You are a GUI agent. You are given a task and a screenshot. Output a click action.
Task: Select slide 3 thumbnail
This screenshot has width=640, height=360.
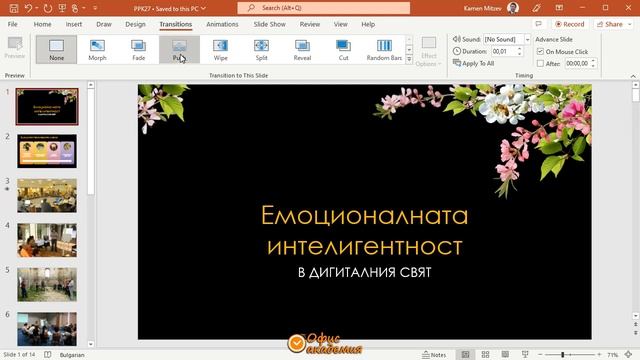pos(47,196)
